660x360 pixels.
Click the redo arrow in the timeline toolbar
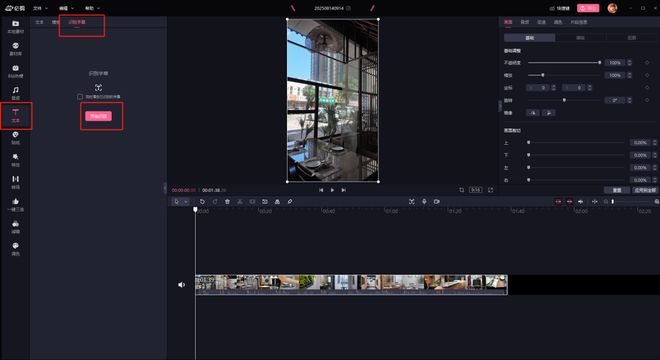(215, 202)
